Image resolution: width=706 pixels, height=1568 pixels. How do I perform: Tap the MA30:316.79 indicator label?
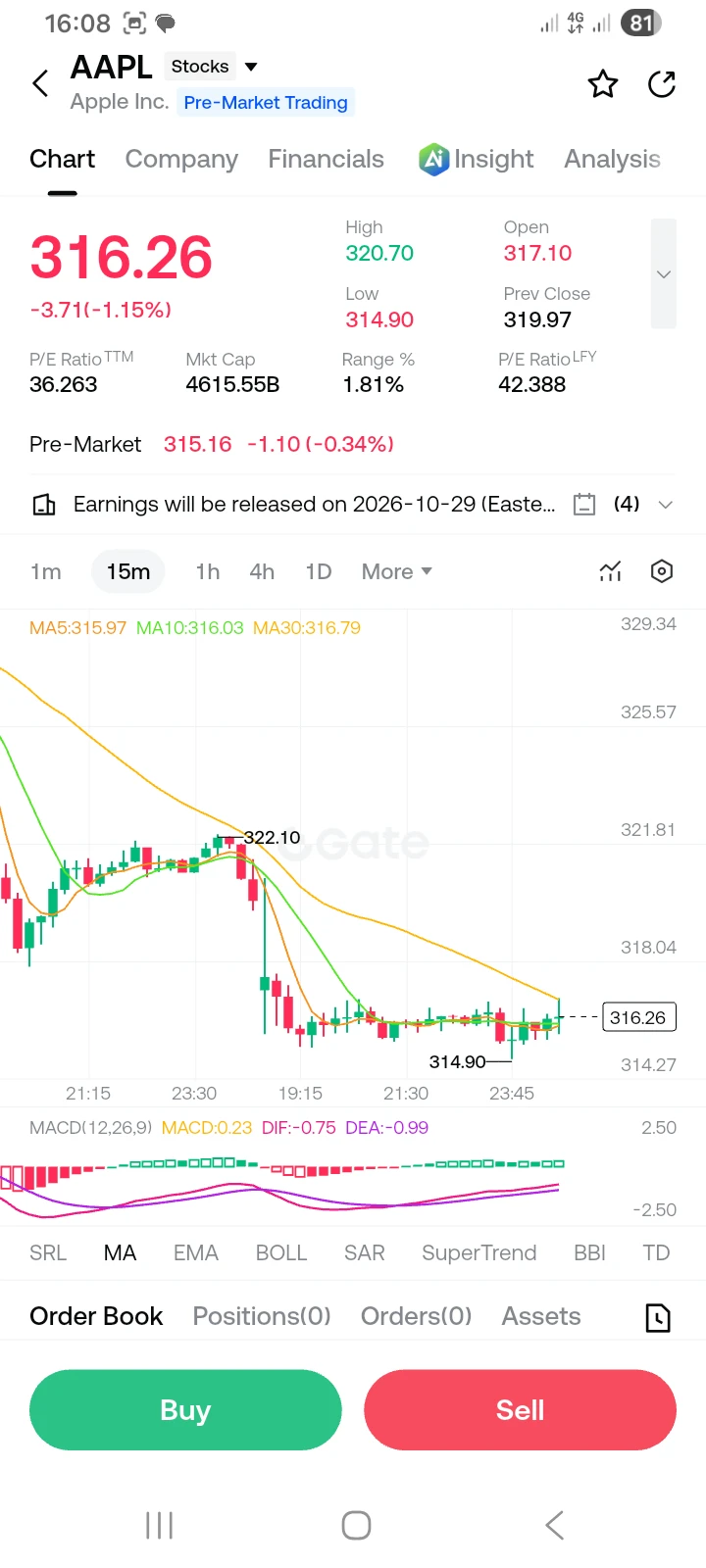(x=307, y=627)
